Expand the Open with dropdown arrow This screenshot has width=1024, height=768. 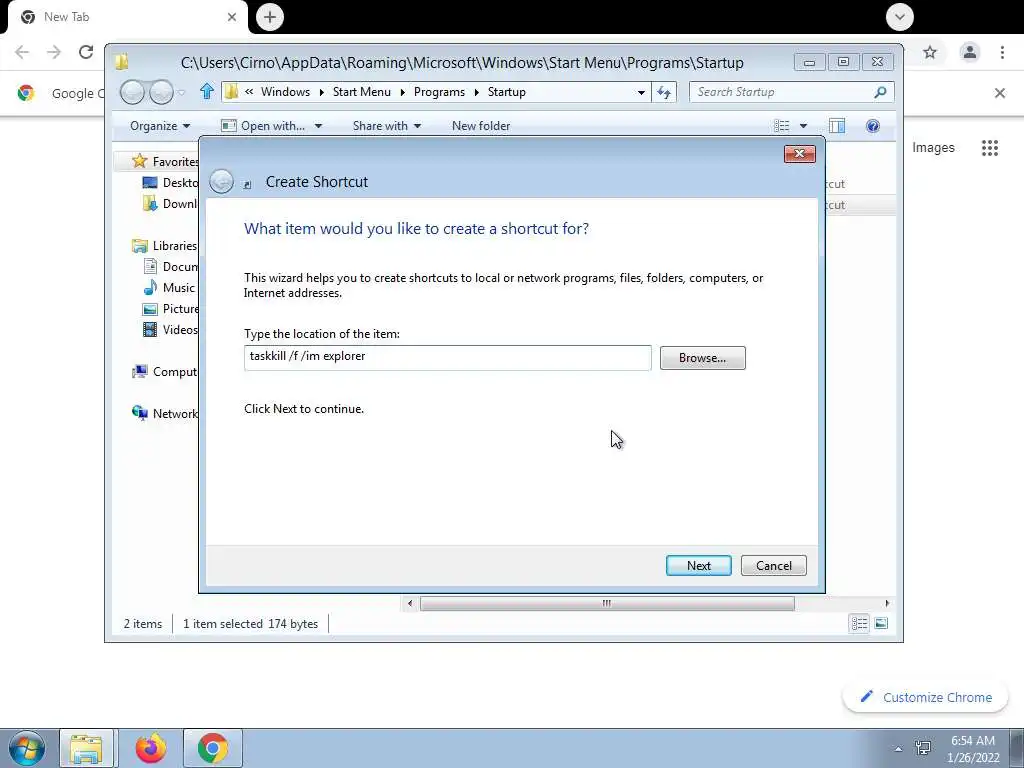[318, 126]
